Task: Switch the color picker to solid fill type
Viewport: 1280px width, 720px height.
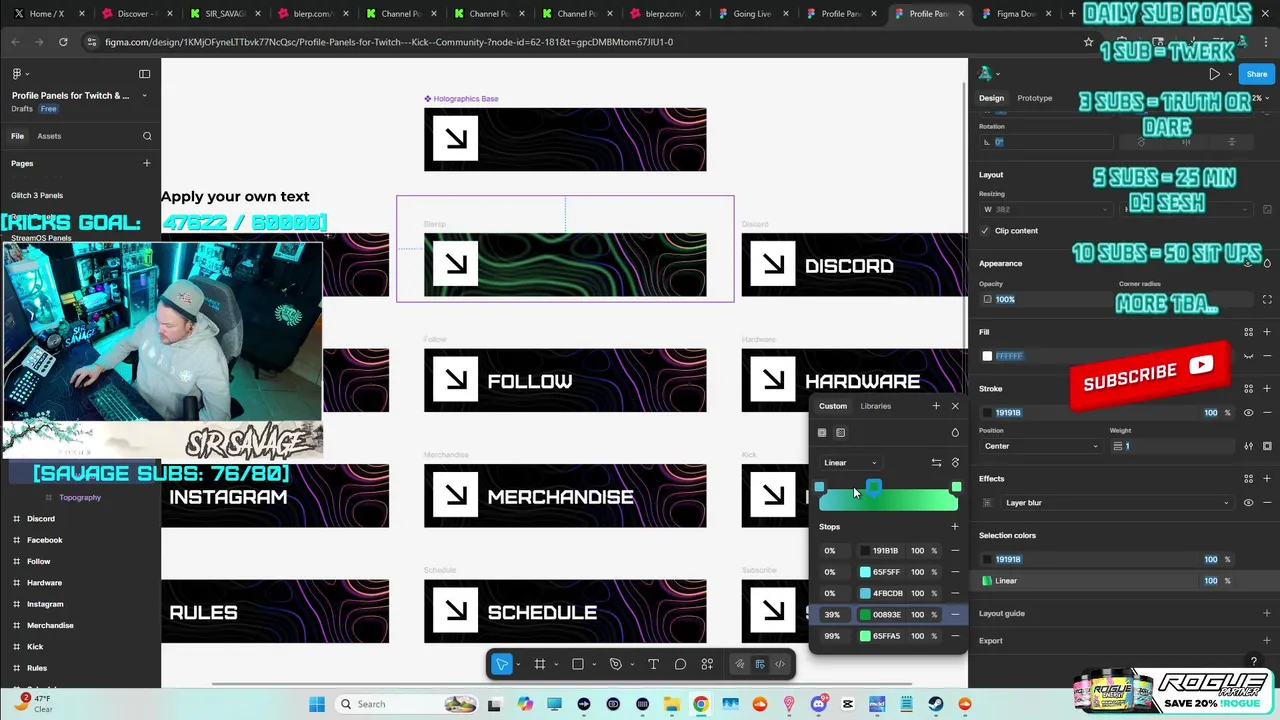Action: coord(822,433)
